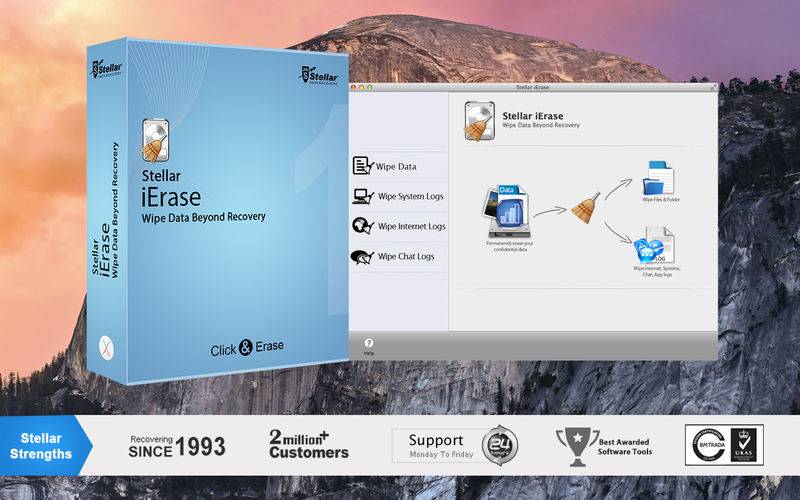The image size is (800, 500).
Task: Click the BMTRADA UKAS certification logo
Action: click(724, 445)
